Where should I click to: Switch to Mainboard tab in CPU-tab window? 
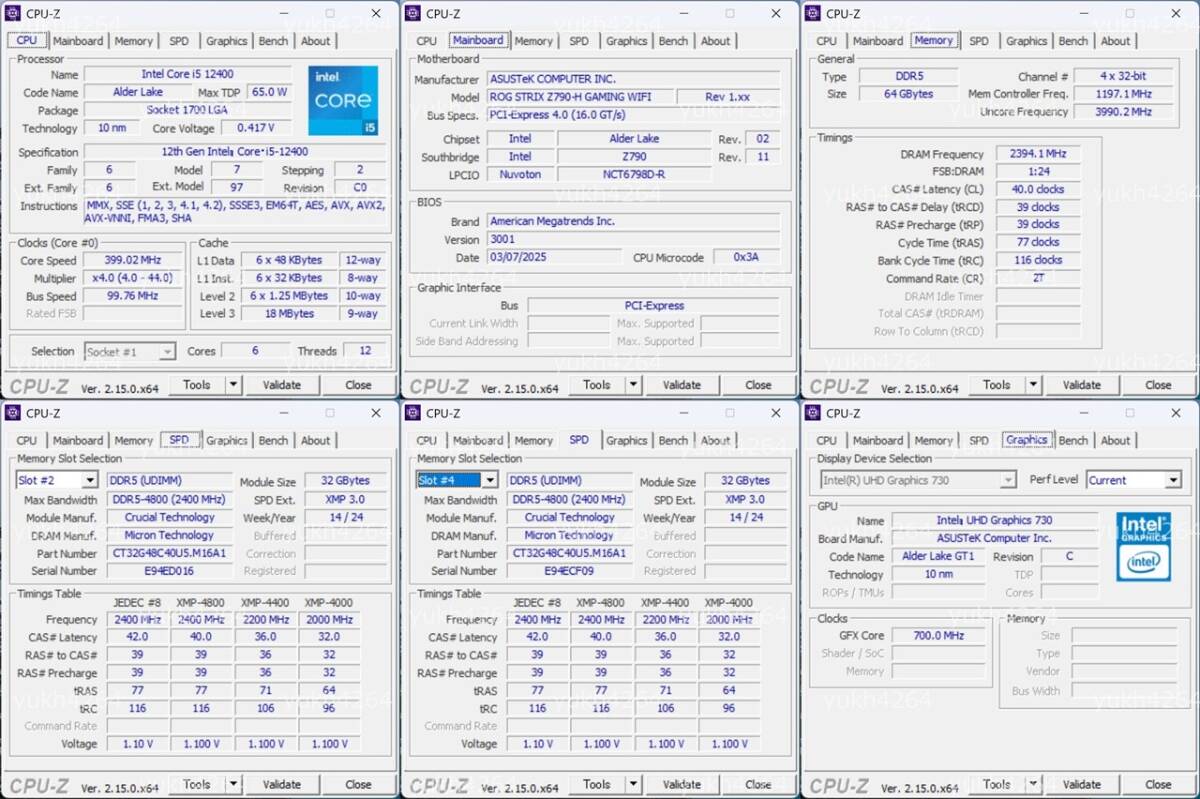78,41
